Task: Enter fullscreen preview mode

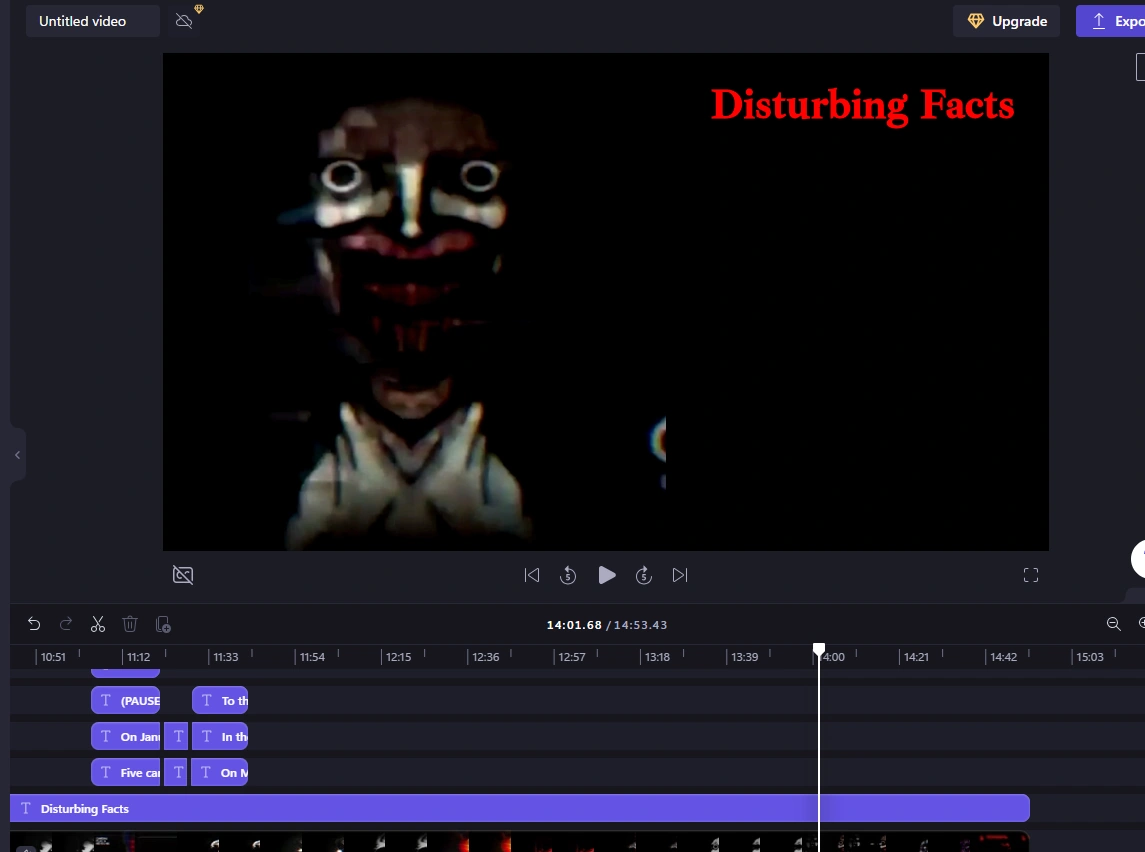Action: coord(1031,575)
